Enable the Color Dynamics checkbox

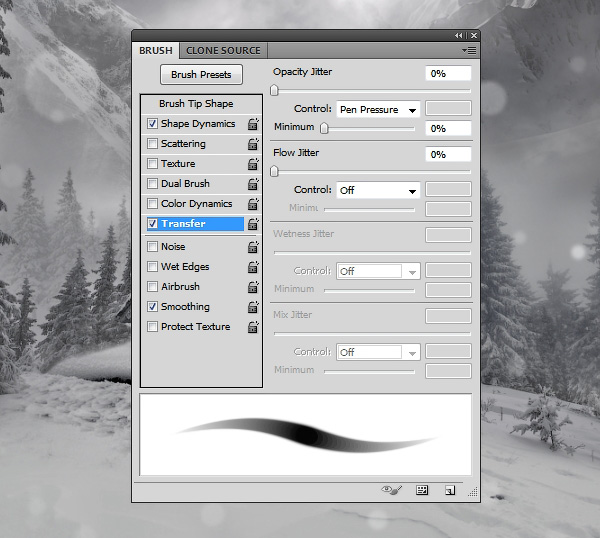[x=152, y=203]
